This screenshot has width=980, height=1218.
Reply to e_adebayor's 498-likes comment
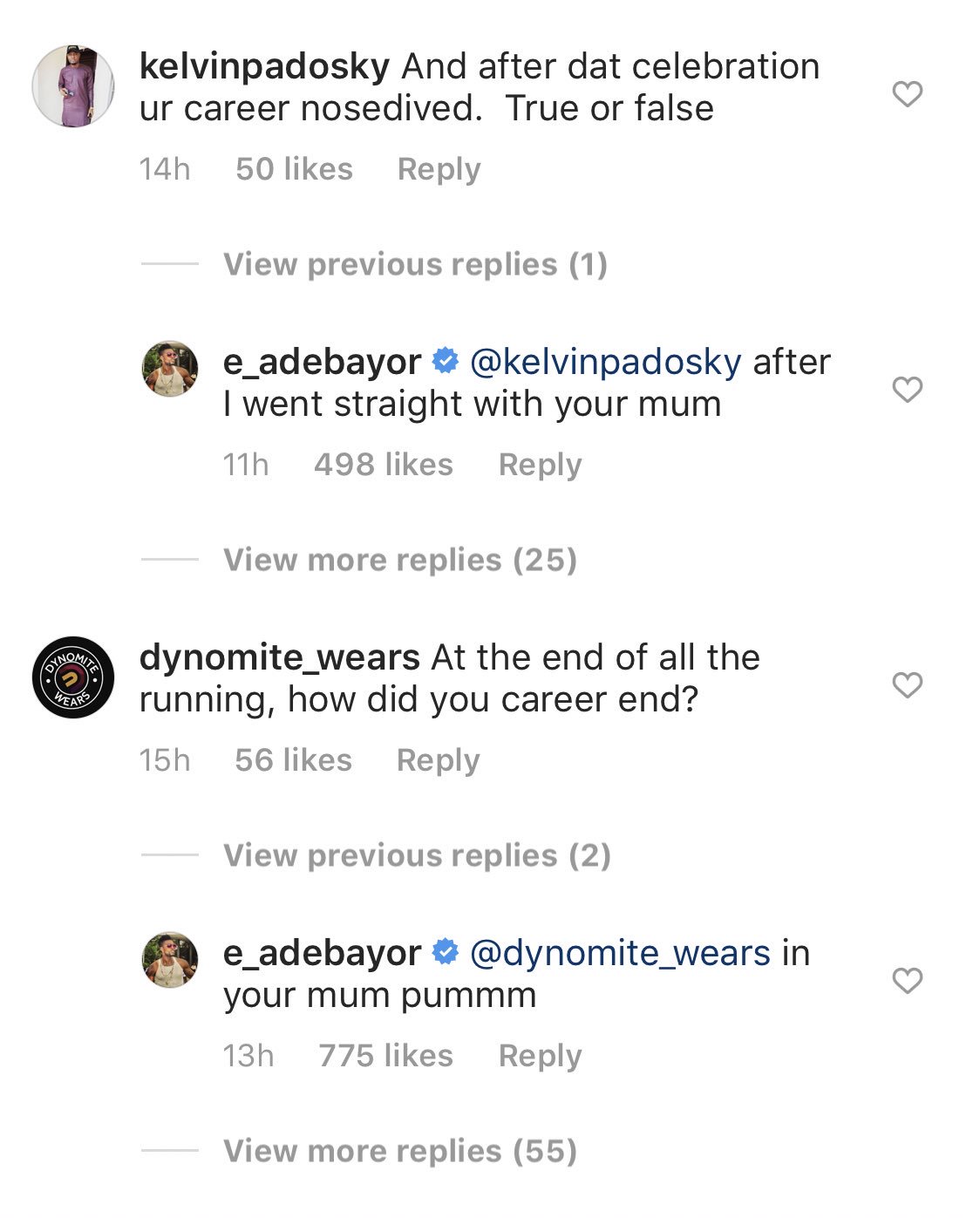coord(540,465)
